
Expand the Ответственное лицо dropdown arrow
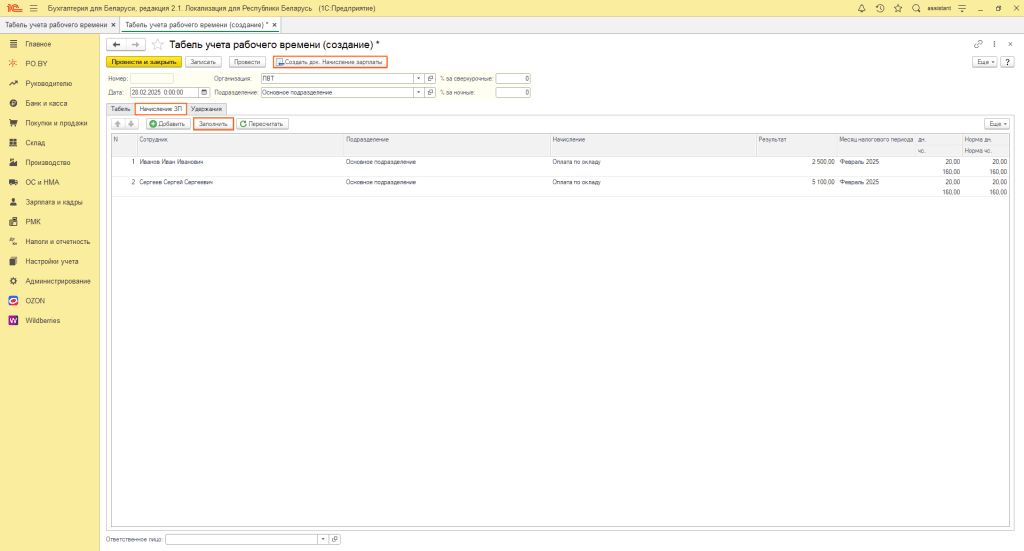point(323,539)
